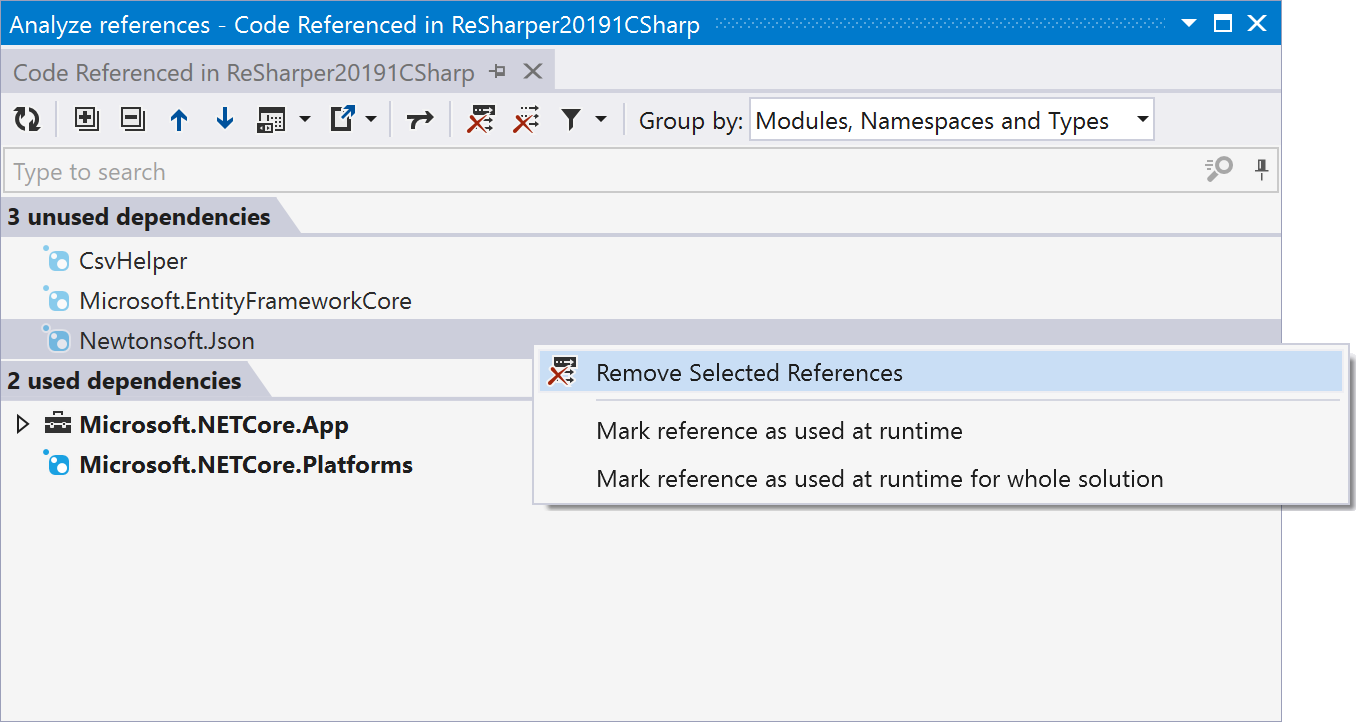This screenshot has width=1356, height=722.
Task: Click toolbar Remove Selected References icon
Action: click(x=482, y=120)
